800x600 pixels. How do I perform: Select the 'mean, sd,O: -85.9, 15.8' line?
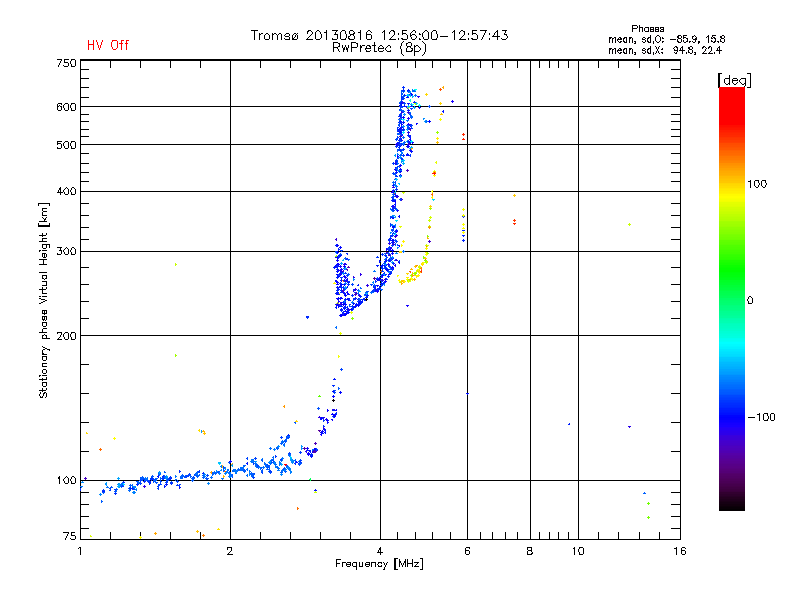click(x=666, y=39)
